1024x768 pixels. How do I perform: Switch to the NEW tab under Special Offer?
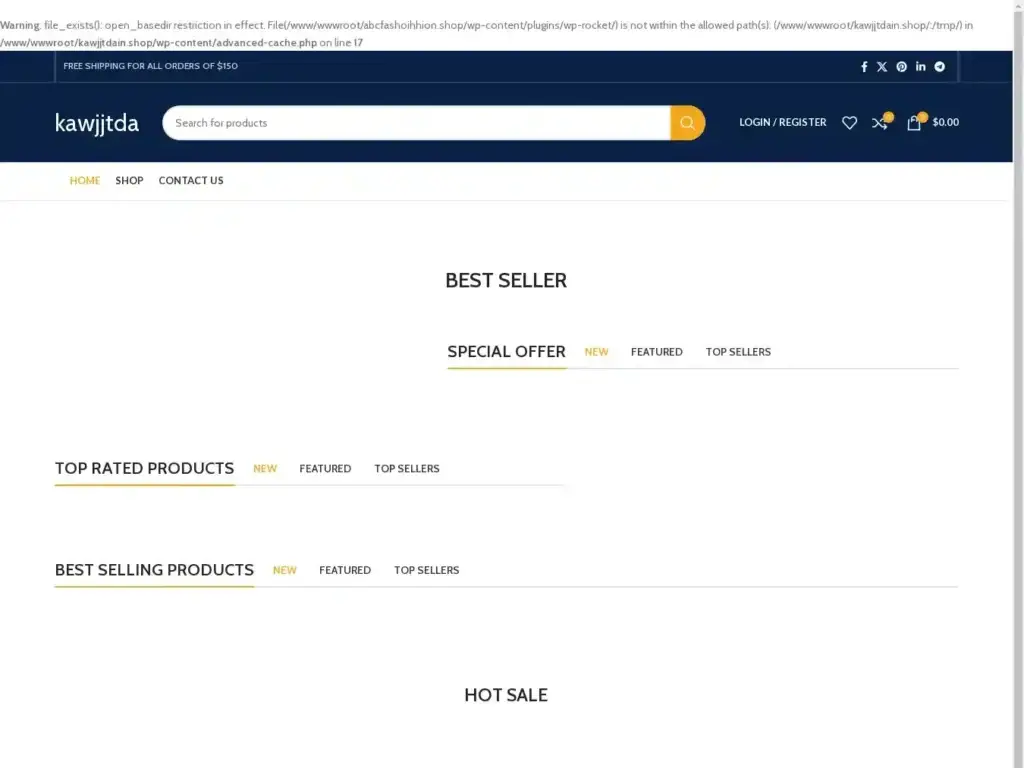[x=596, y=351]
